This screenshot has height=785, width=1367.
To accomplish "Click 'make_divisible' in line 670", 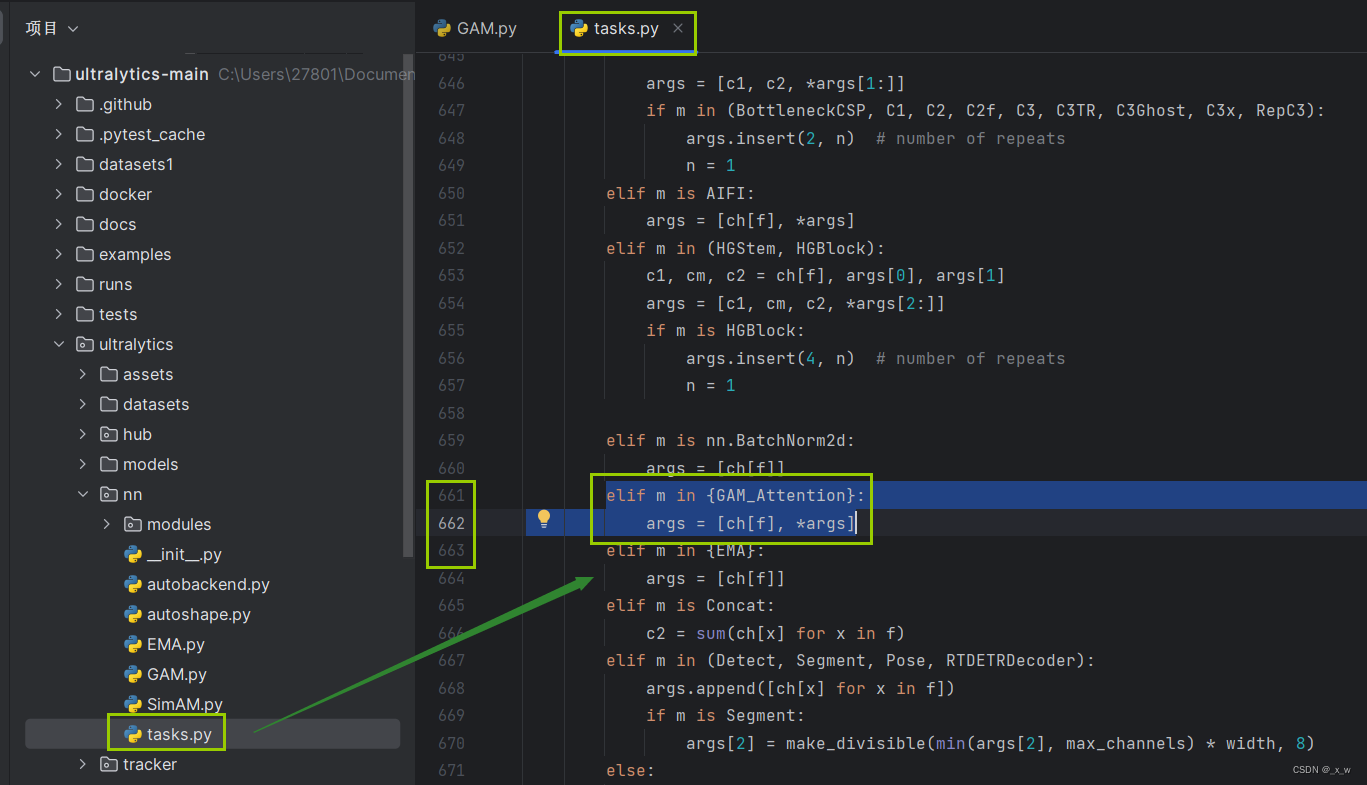I will click(x=855, y=743).
